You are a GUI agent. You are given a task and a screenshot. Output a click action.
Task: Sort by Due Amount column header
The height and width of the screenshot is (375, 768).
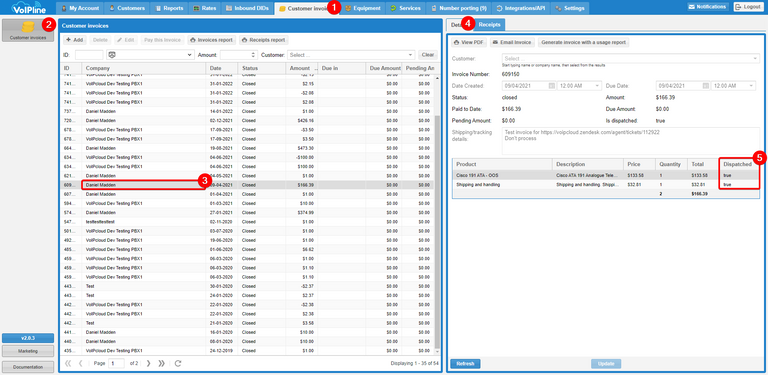[384, 68]
